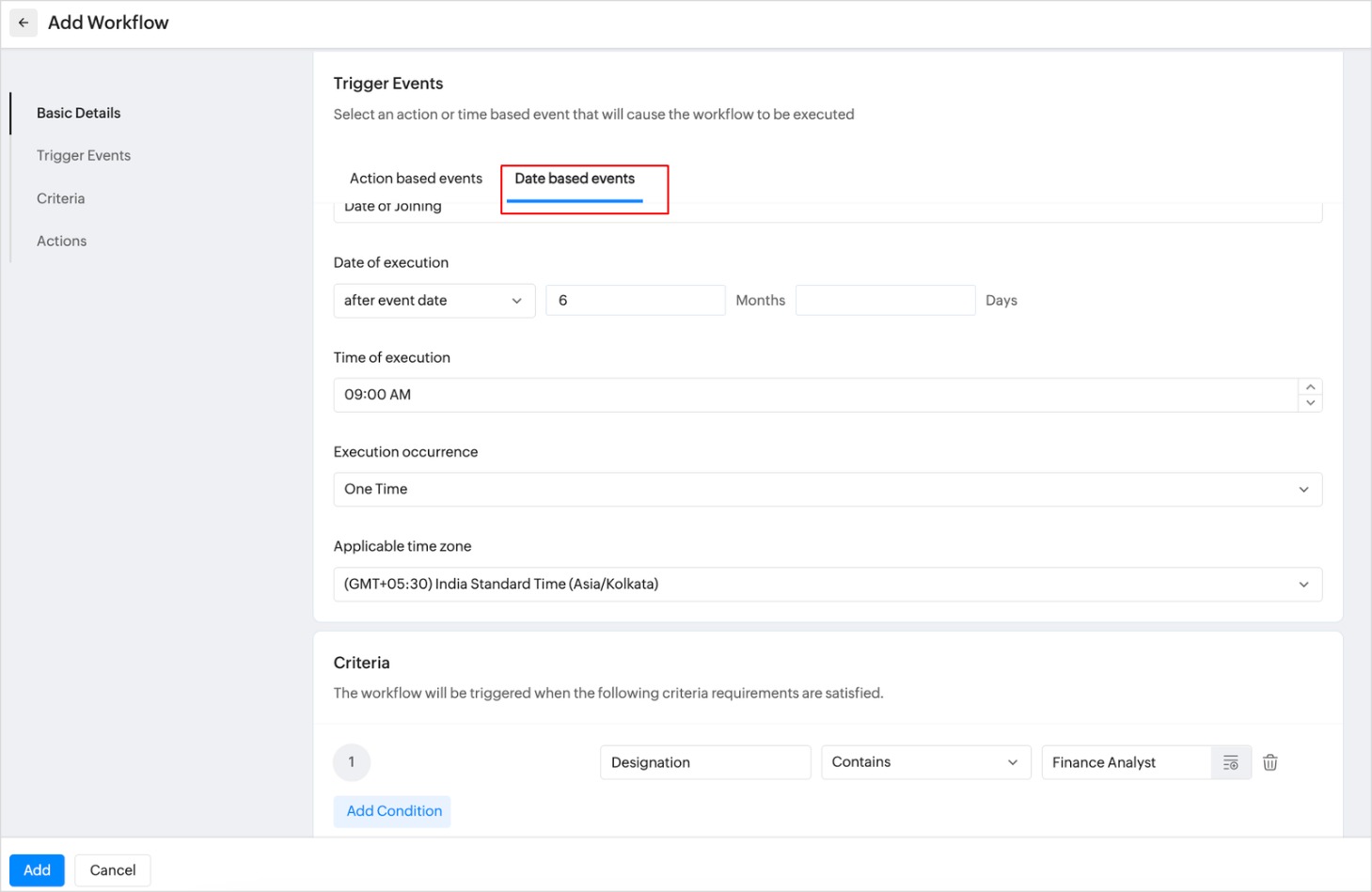Jump to Trigger Events in sidebar
1372x892 pixels.
coord(84,156)
